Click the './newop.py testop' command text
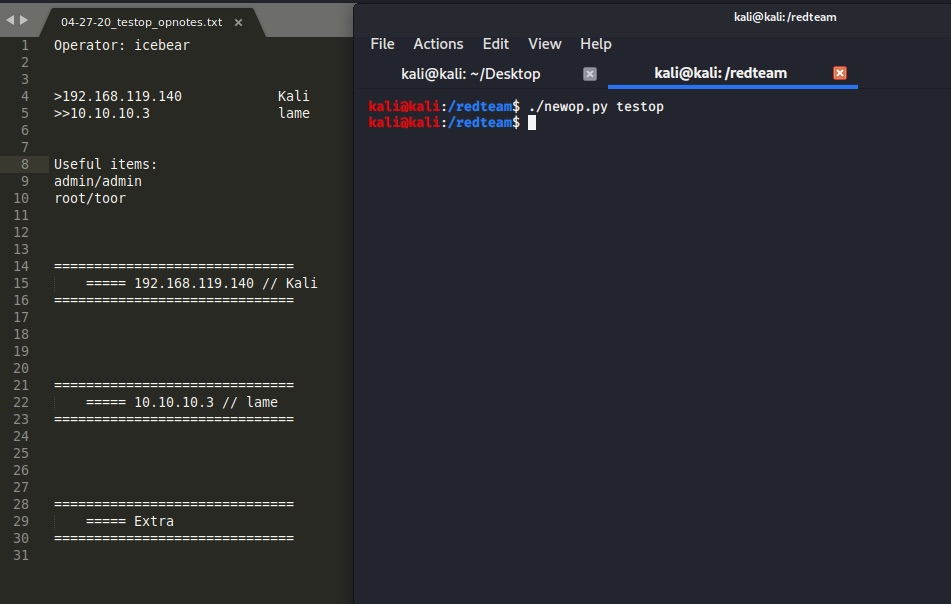The width and height of the screenshot is (951, 604). point(594,106)
